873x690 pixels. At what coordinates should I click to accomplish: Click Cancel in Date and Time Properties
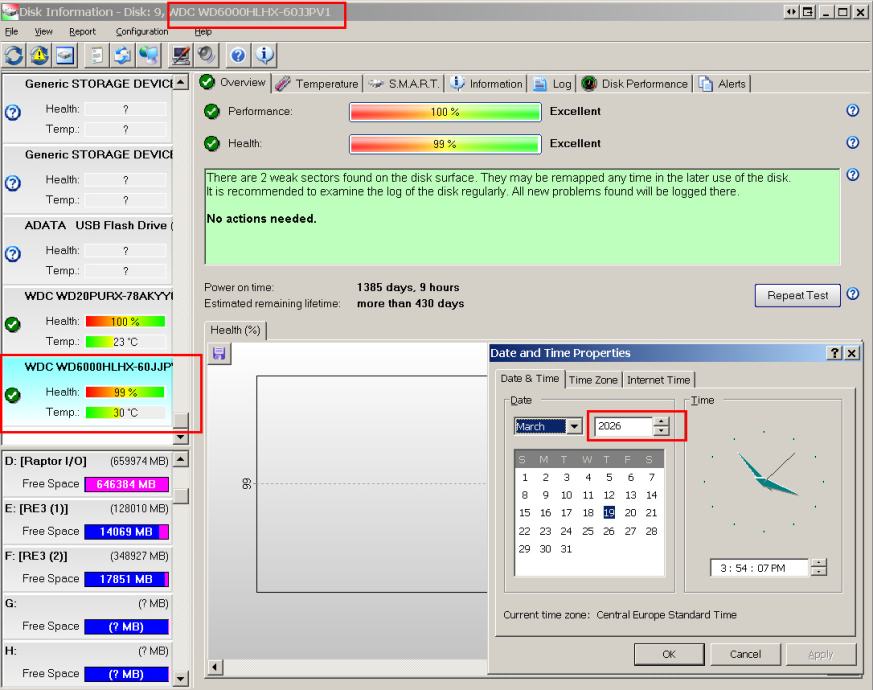[745, 654]
